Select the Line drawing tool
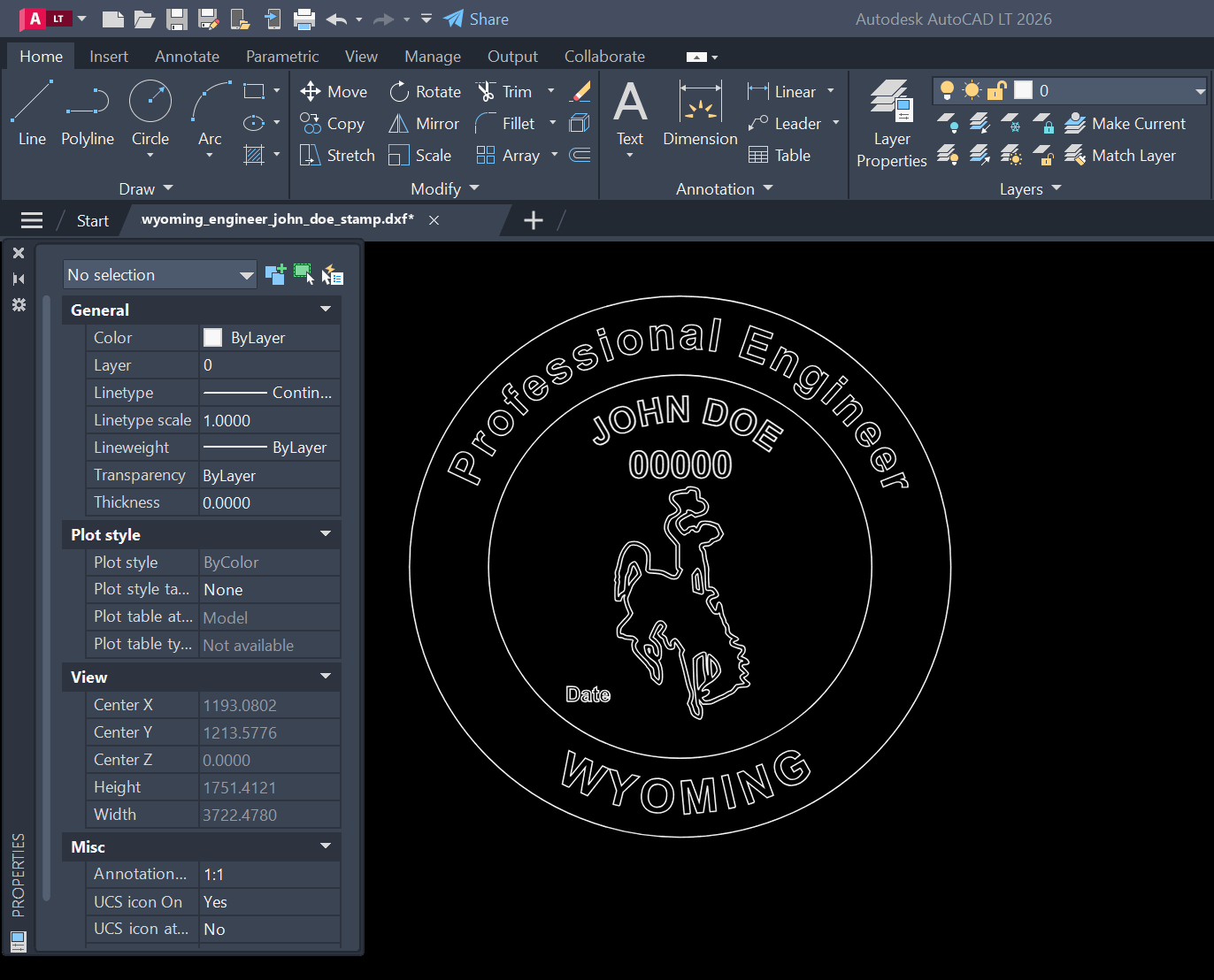Screen dimensions: 1214x980 32,113
